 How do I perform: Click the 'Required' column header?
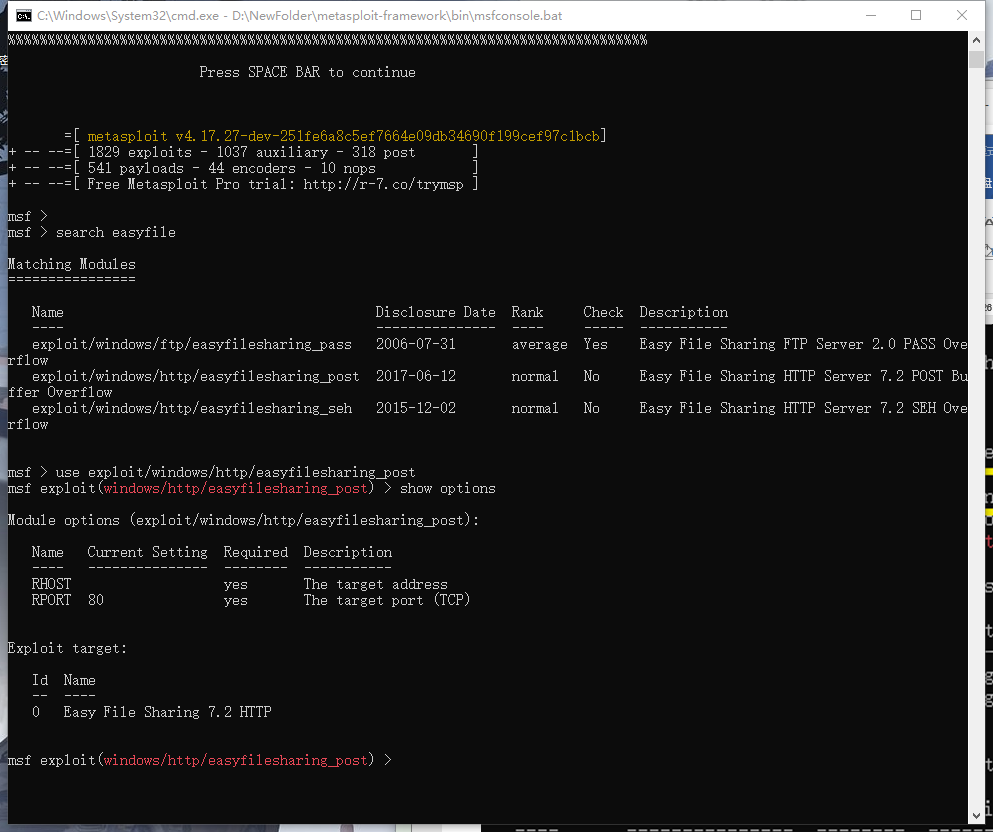pyautogui.click(x=255, y=552)
